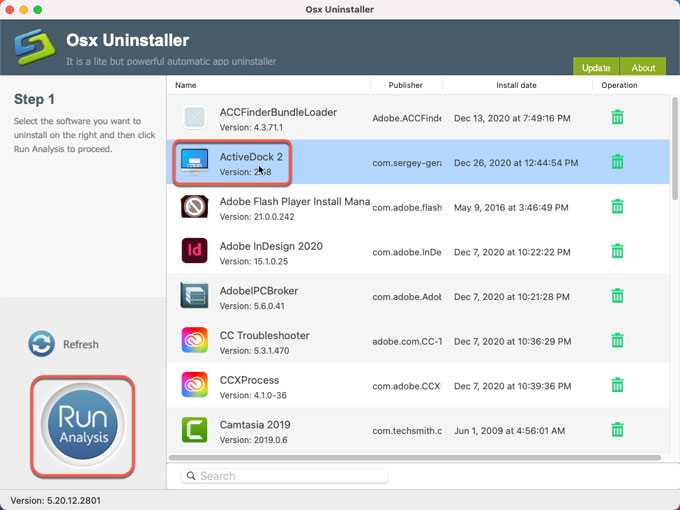
Task: Select the 'CCXProcess' name text
Action: [249, 380]
